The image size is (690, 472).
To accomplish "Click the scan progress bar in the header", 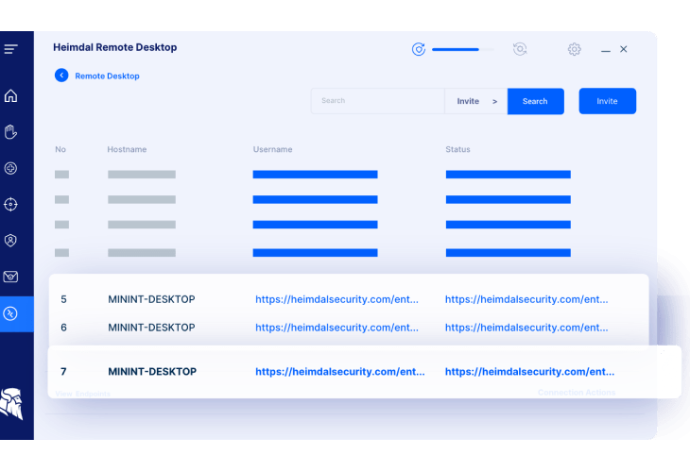I will 463,50.
